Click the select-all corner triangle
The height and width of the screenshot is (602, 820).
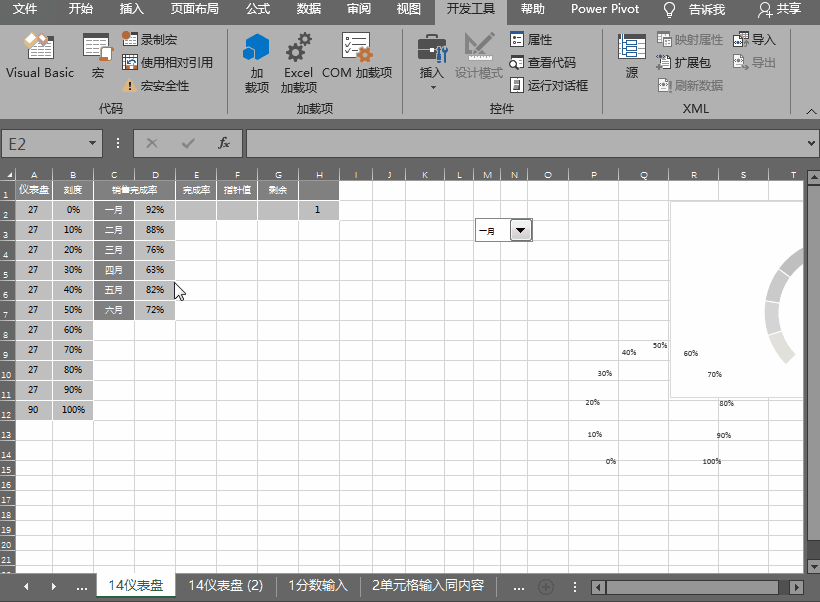(x=8, y=175)
